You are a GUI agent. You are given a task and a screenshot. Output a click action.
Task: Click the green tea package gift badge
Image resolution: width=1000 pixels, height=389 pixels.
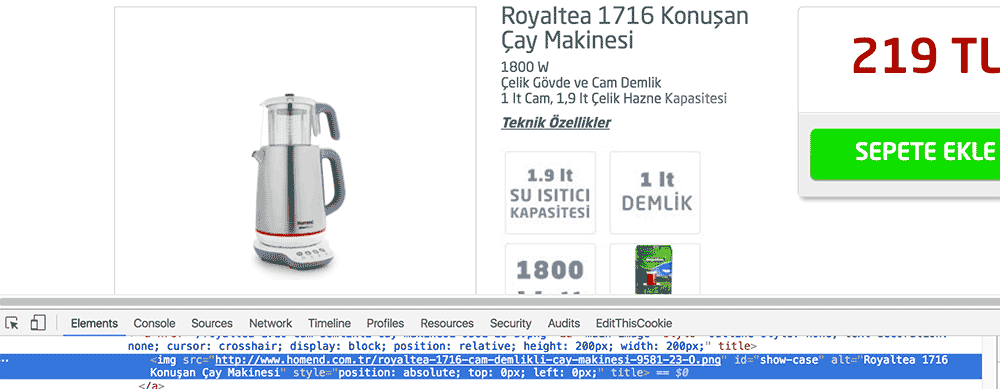[655, 269]
